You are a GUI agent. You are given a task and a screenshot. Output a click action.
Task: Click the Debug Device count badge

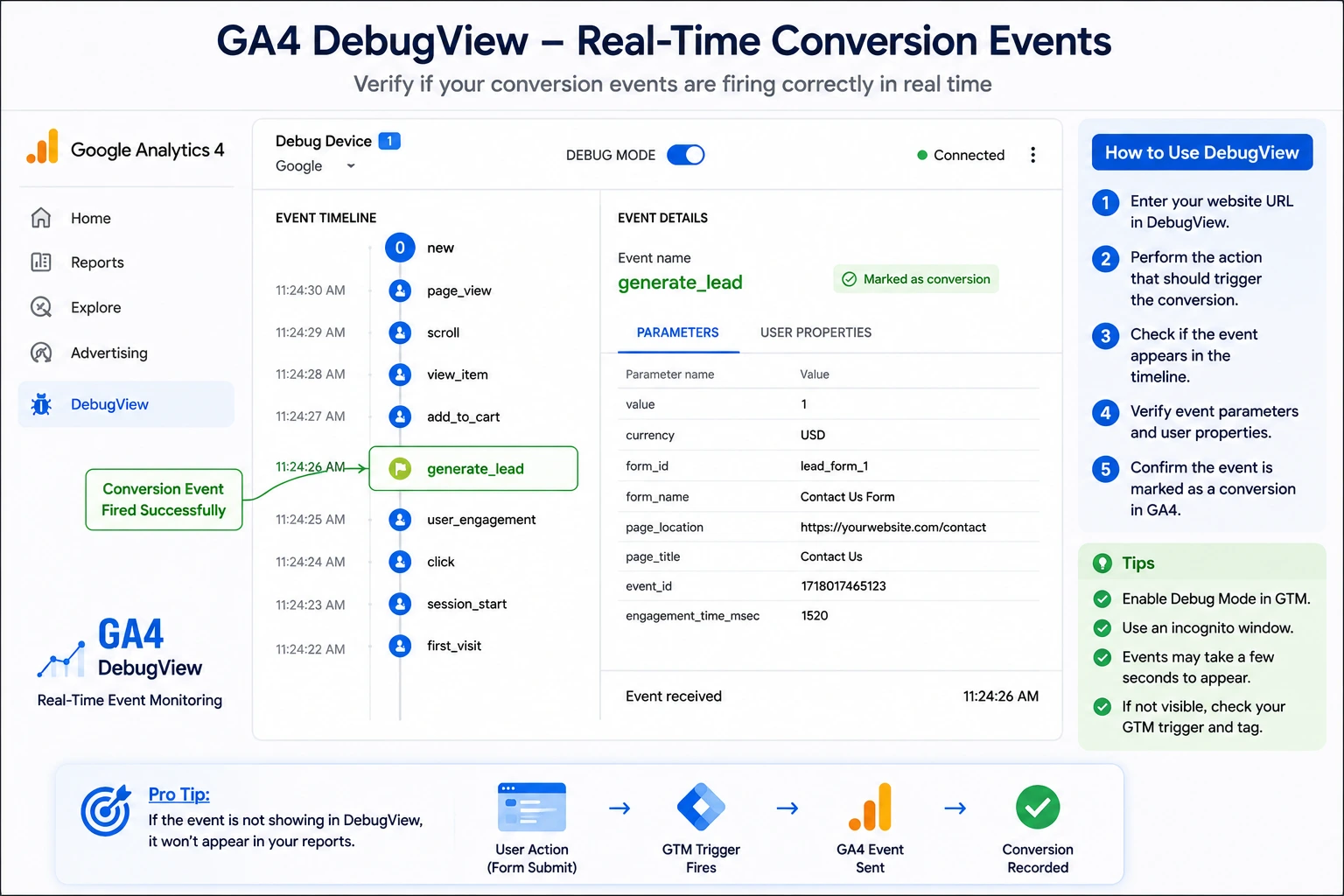tap(389, 141)
